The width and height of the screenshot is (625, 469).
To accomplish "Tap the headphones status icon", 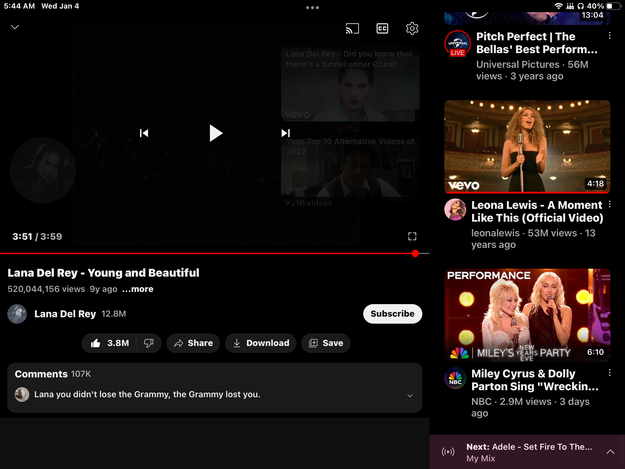I will pyautogui.click(x=581, y=6).
